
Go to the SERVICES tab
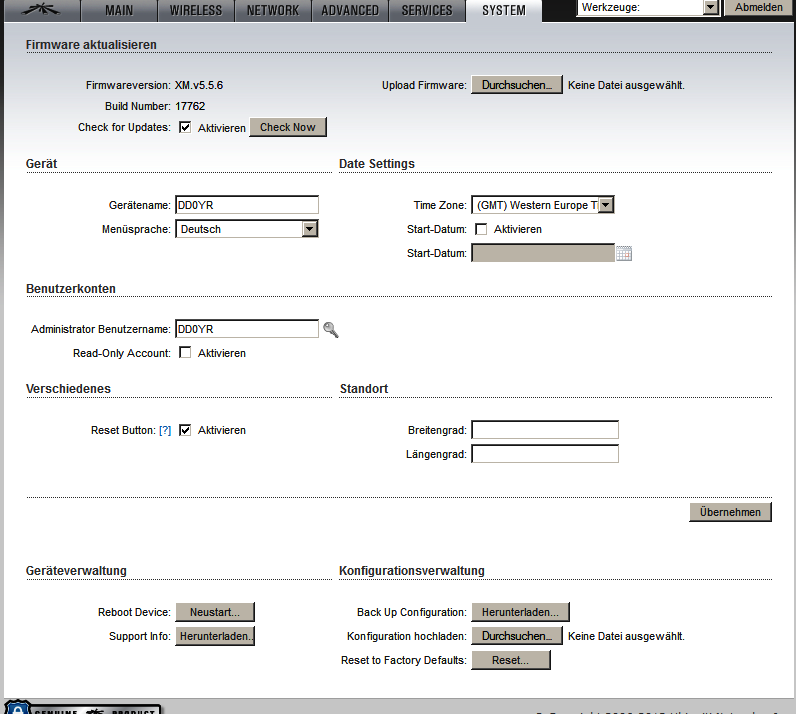point(427,11)
